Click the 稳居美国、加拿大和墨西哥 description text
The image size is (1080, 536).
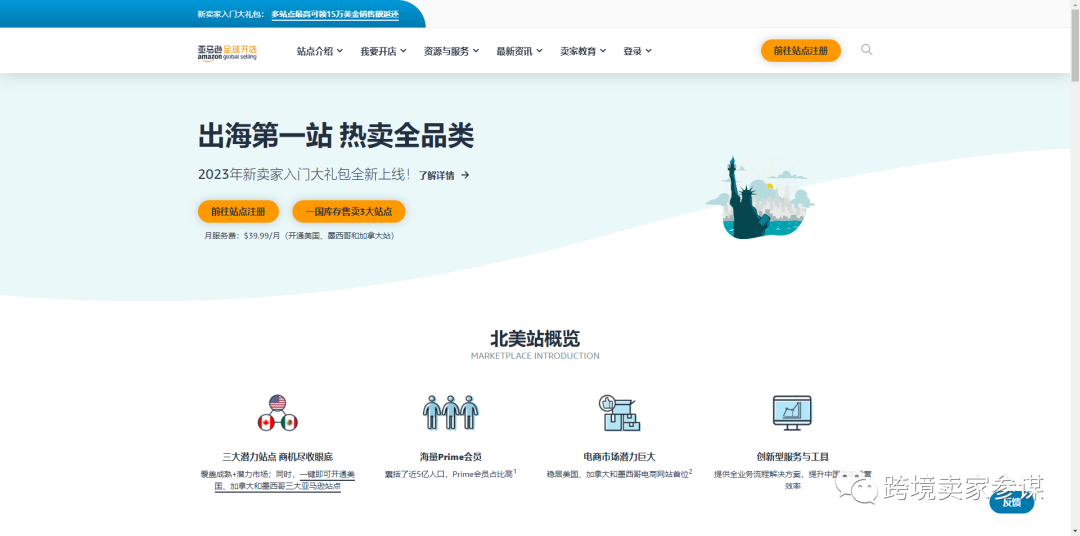click(x=619, y=474)
